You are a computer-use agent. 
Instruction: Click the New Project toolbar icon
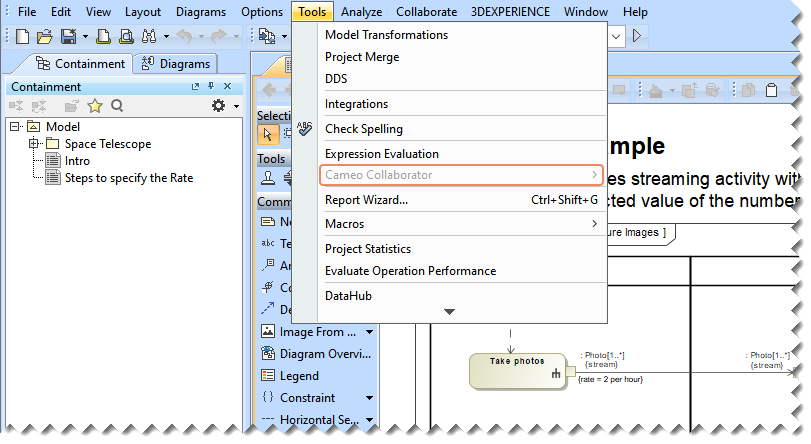coord(22,36)
